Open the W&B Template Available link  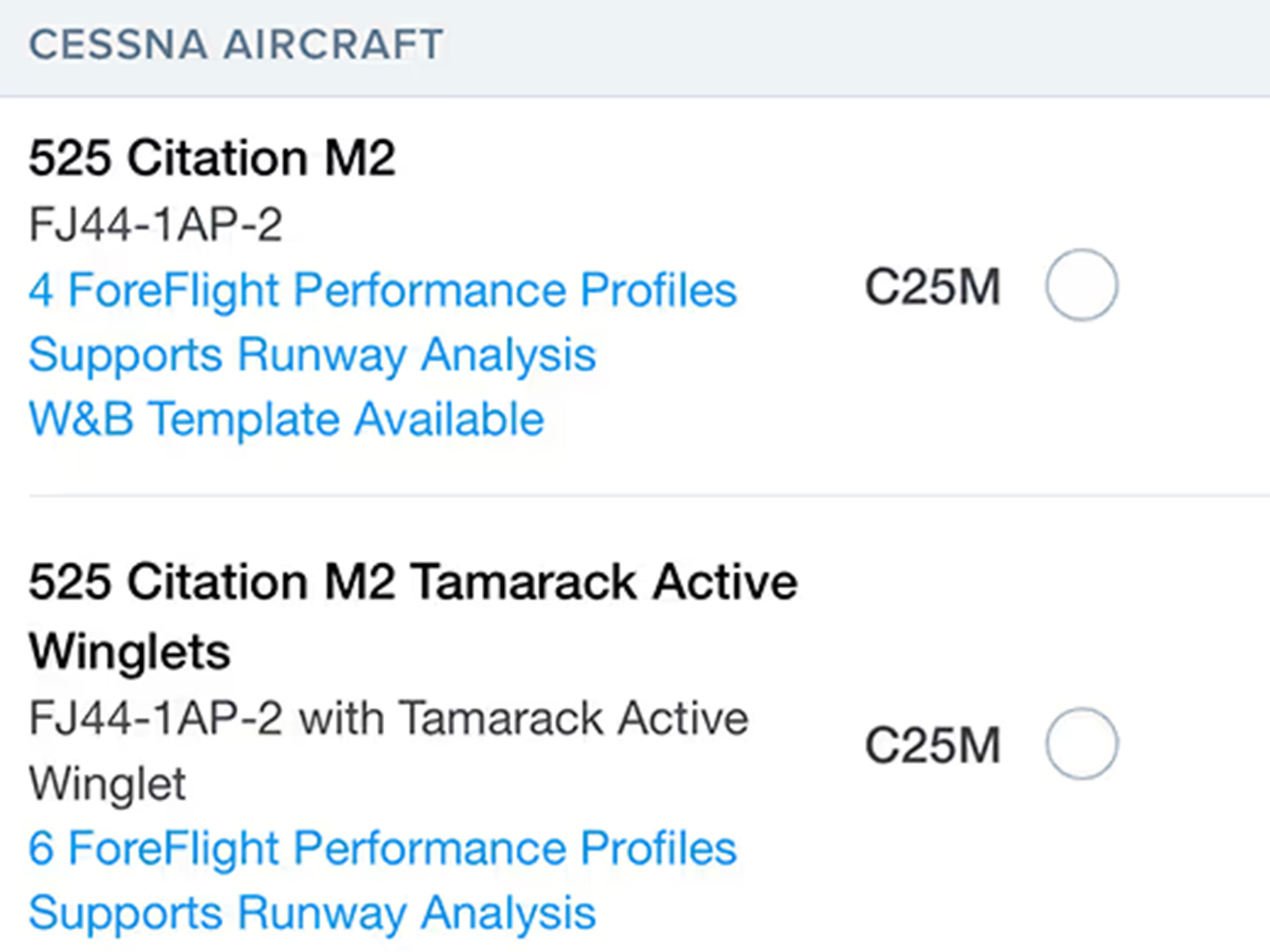pyautogui.click(x=286, y=419)
